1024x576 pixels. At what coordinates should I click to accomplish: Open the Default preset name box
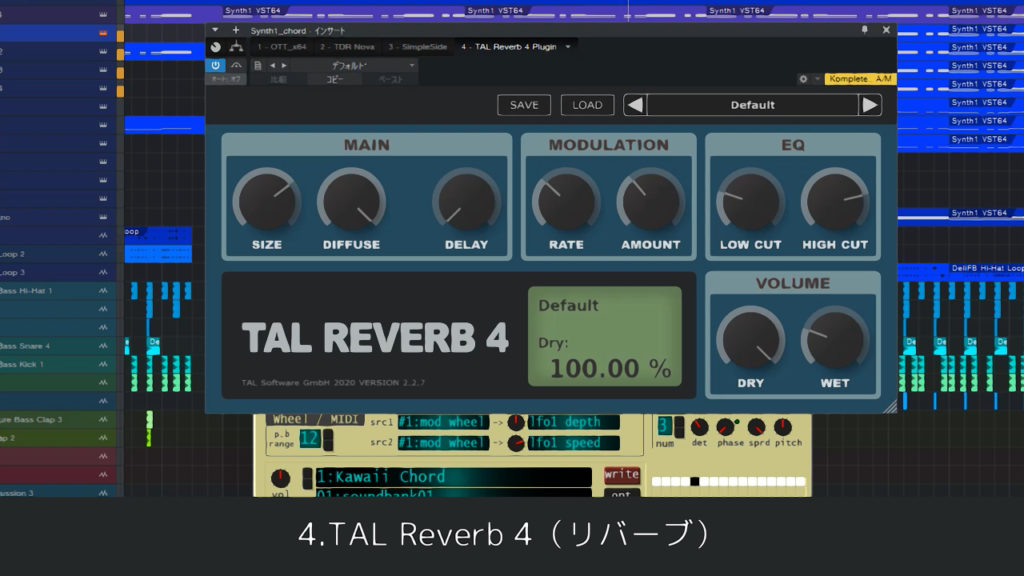pyautogui.click(x=752, y=105)
